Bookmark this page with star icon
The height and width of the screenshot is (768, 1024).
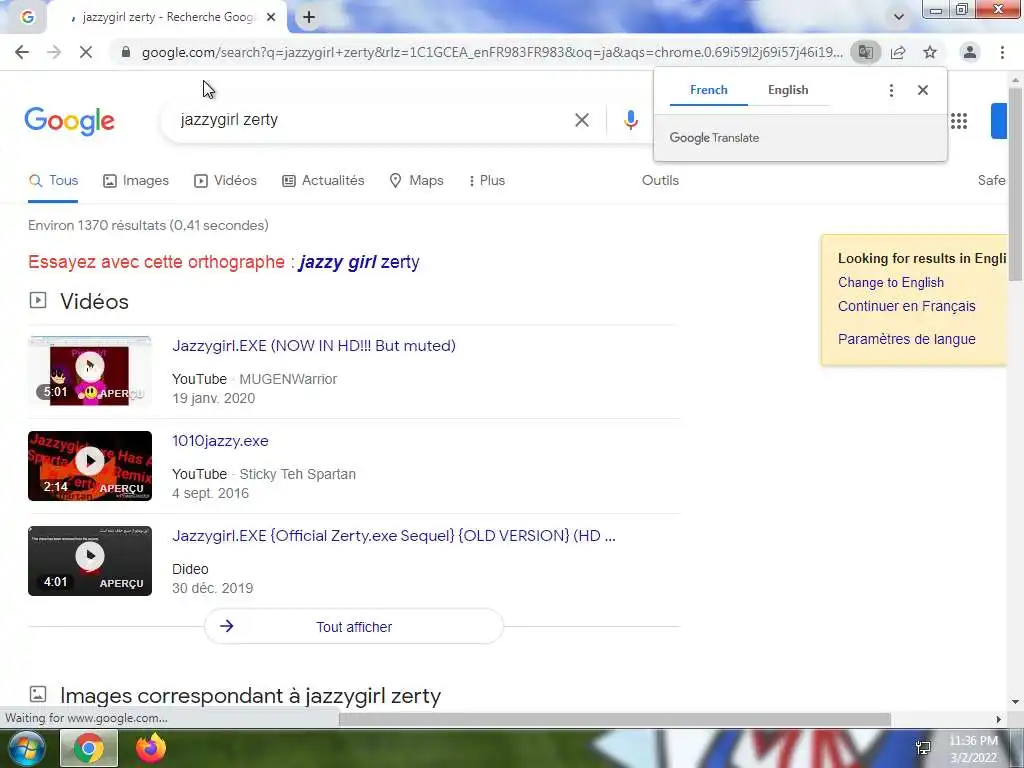[x=930, y=52]
